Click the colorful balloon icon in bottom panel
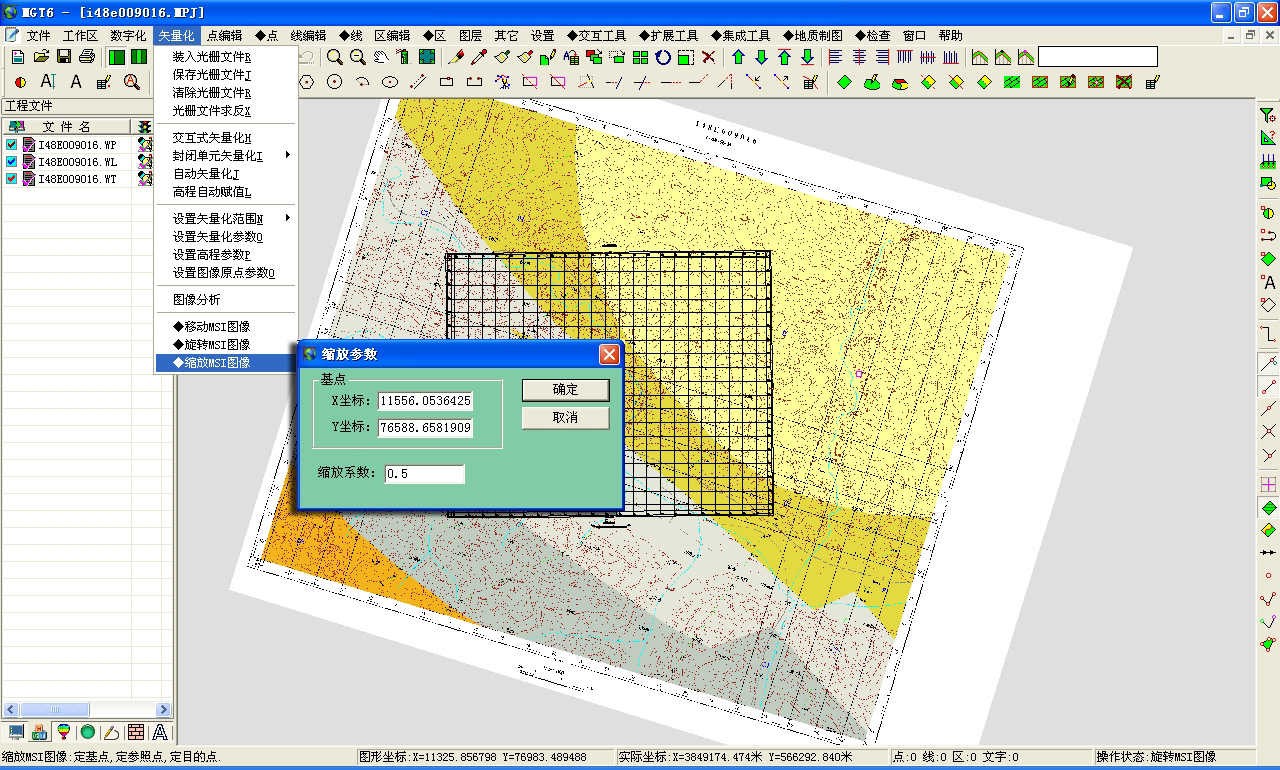Screen dimensions: 1280x770 (x=64, y=733)
